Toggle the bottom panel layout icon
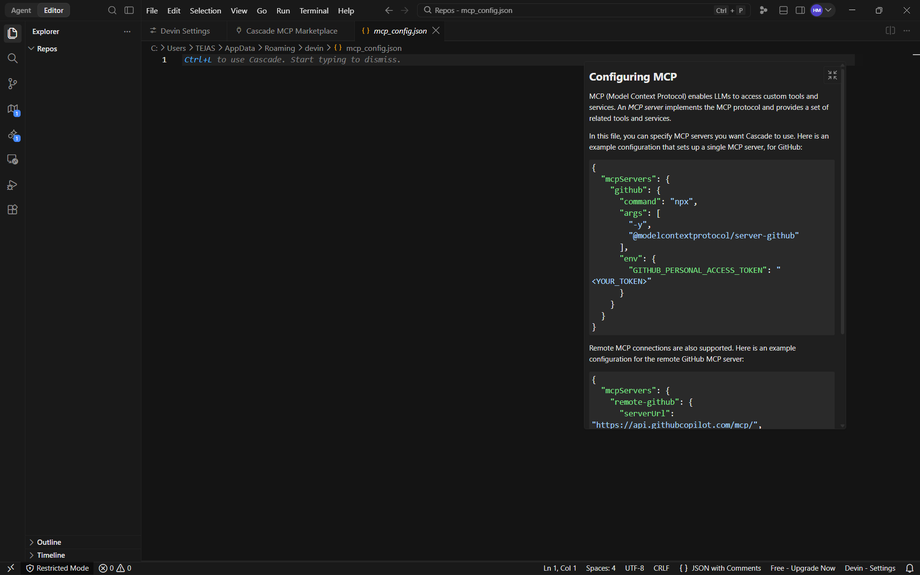 pyautogui.click(x=783, y=11)
